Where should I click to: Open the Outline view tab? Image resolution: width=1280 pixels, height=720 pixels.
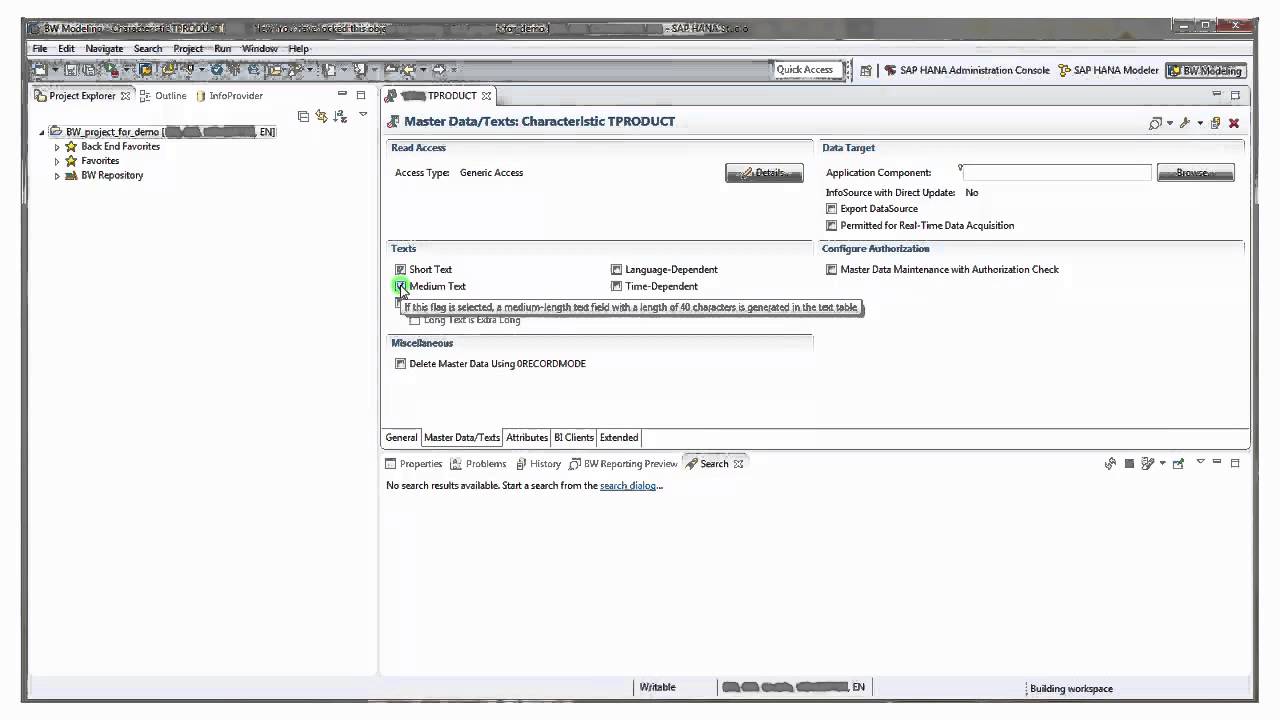coord(163,96)
